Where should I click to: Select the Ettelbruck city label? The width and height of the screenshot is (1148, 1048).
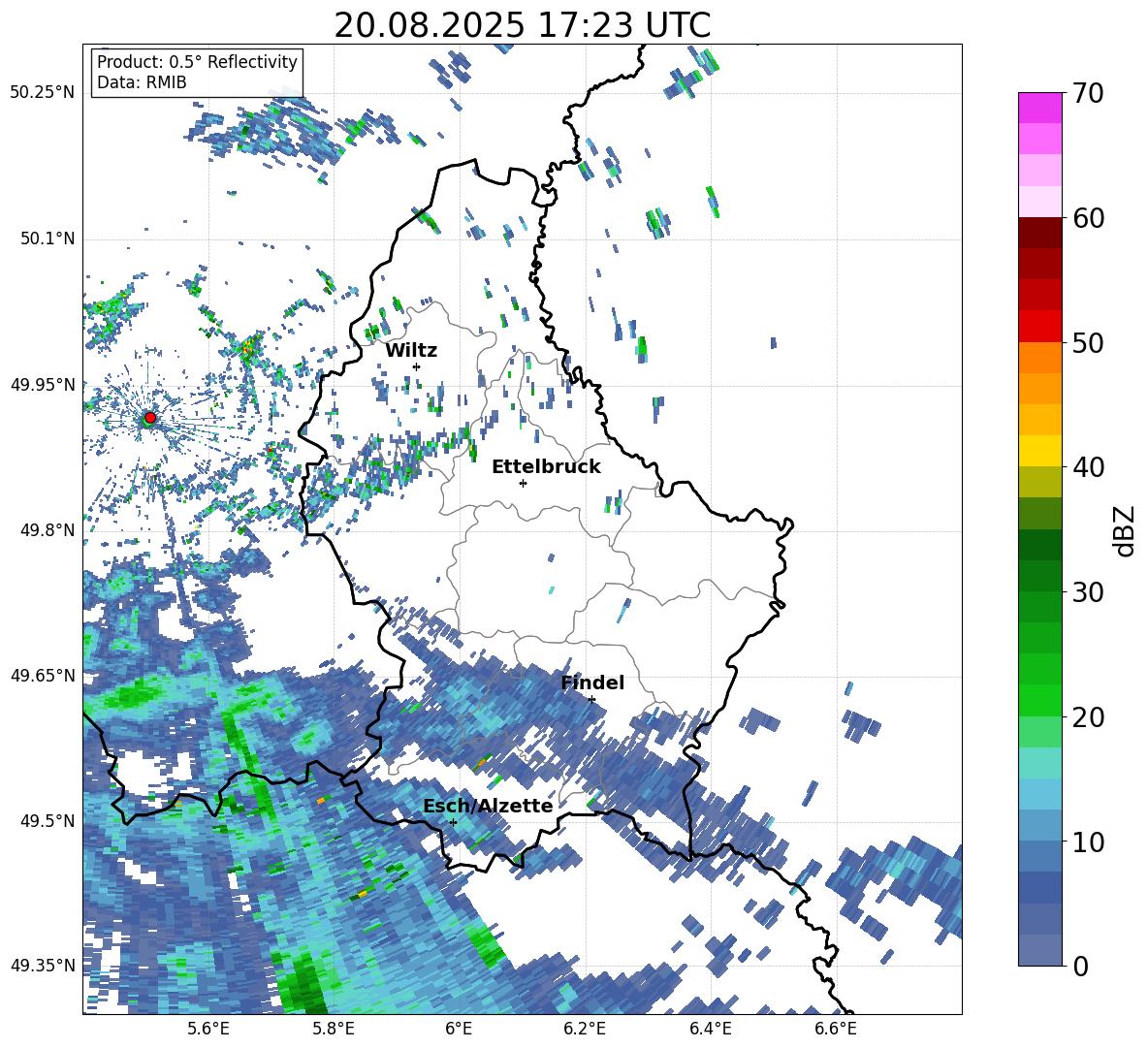[x=546, y=467]
